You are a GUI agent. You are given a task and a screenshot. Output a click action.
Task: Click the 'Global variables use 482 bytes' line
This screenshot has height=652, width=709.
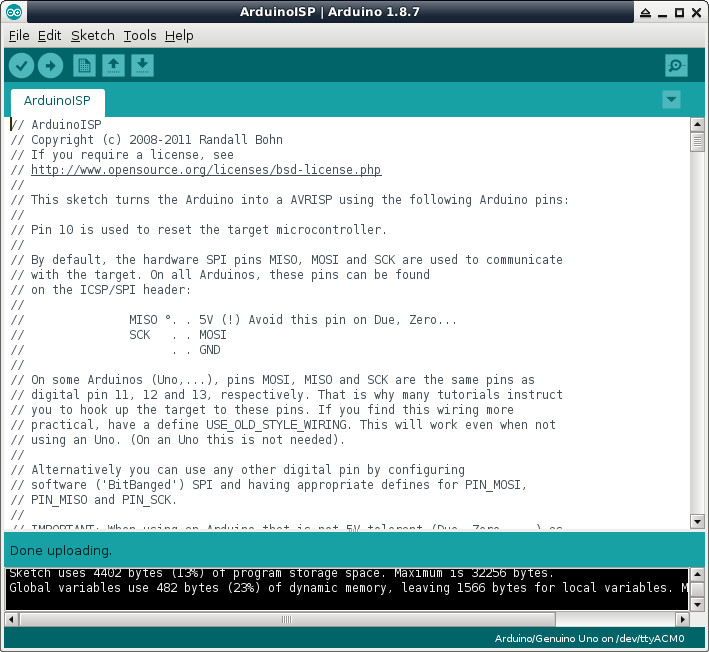pyautogui.click(x=348, y=587)
